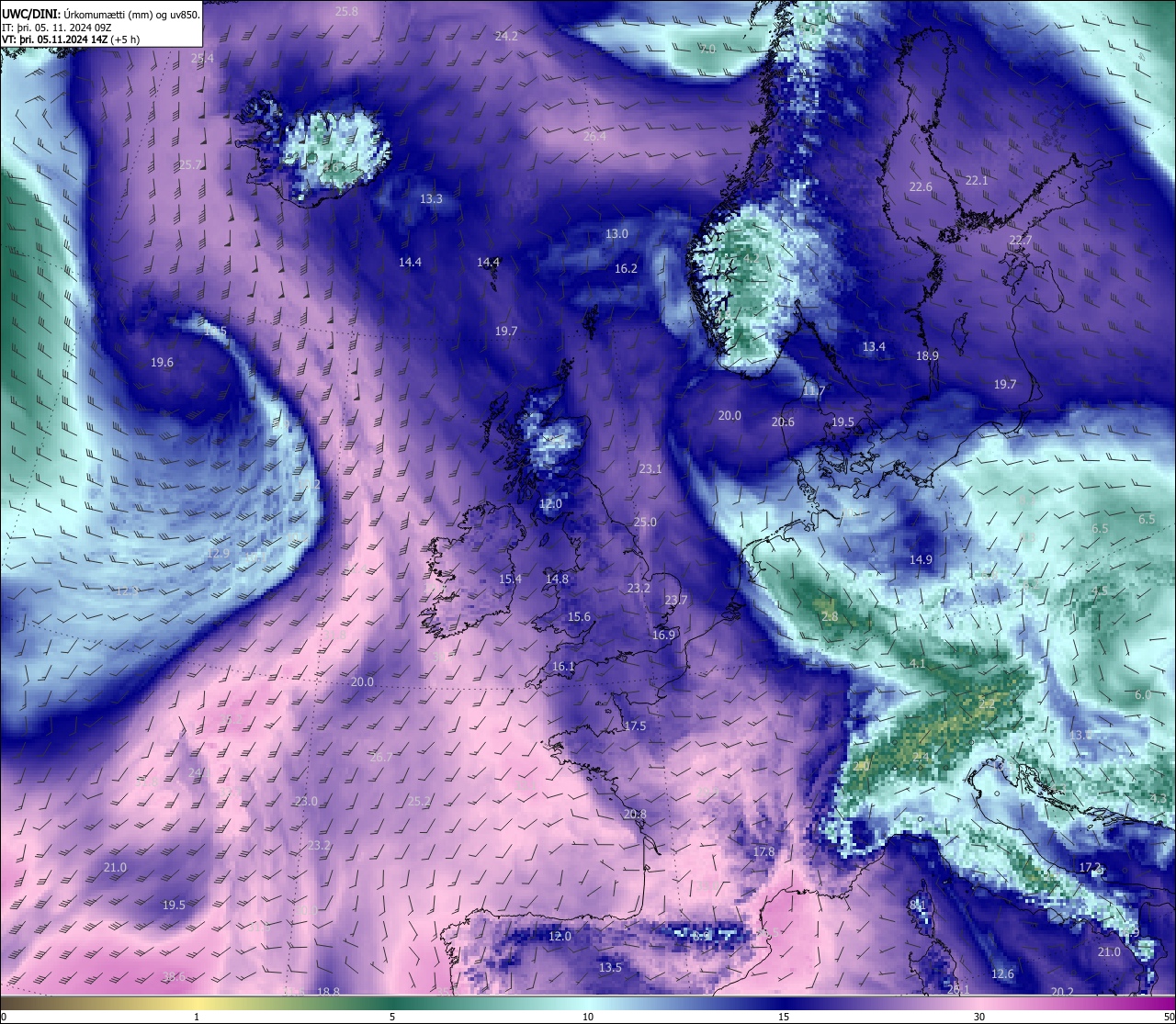Screen dimensions: 1176x1024
Task: Click the map value "20.8"
Action: coord(635,814)
